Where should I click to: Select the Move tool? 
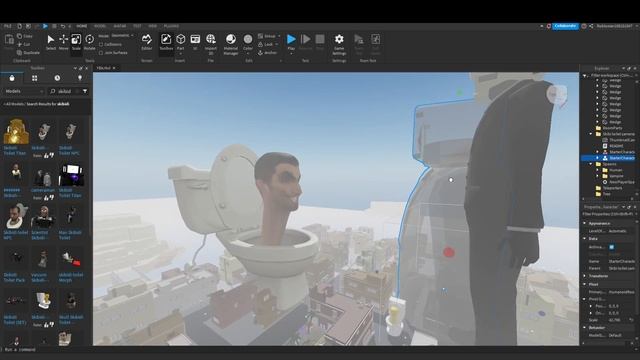tap(64, 42)
